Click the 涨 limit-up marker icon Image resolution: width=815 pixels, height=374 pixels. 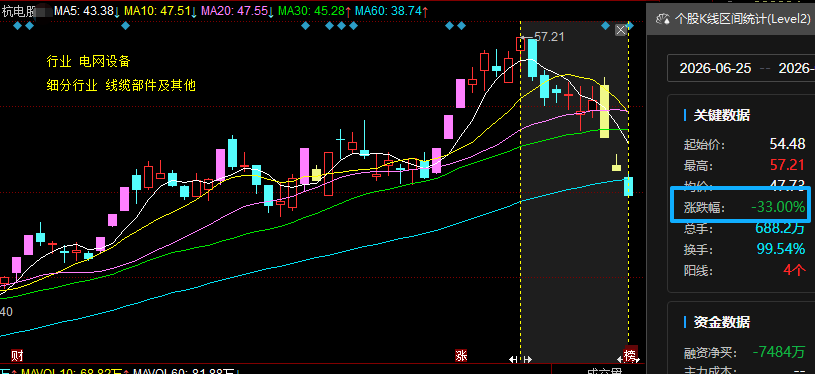[461, 355]
